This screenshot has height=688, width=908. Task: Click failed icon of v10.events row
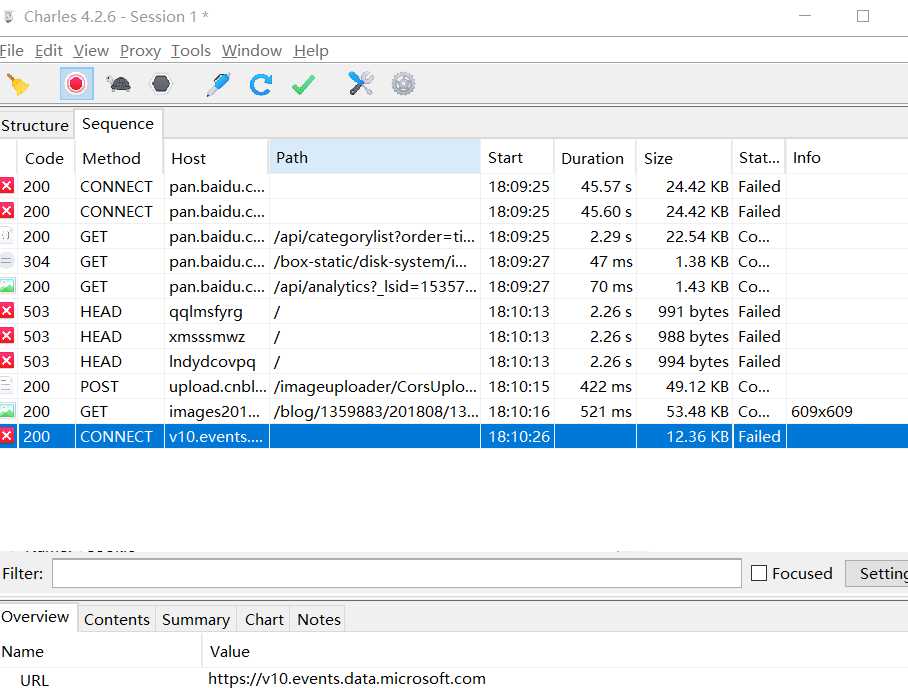[x=7, y=436]
